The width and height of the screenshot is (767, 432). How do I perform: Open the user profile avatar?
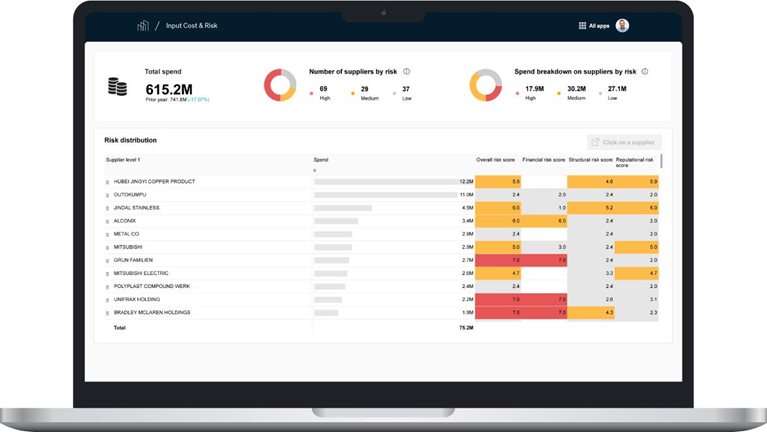(622, 25)
